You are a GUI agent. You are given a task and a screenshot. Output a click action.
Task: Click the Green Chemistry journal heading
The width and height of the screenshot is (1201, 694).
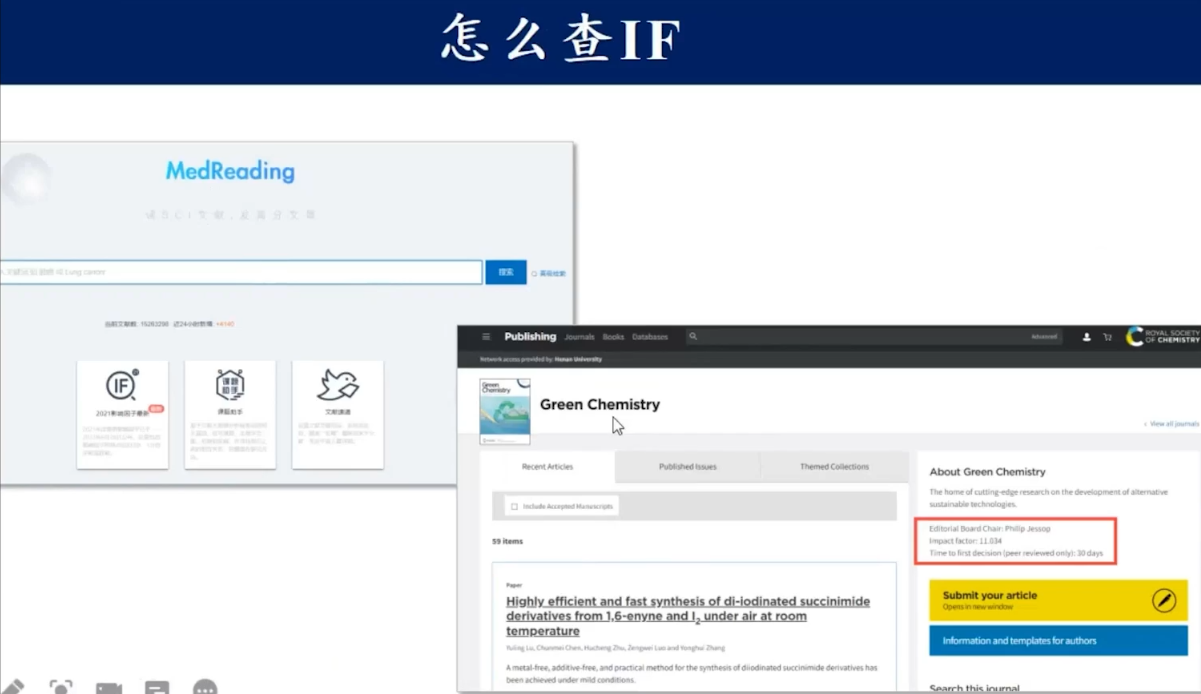point(600,405)
